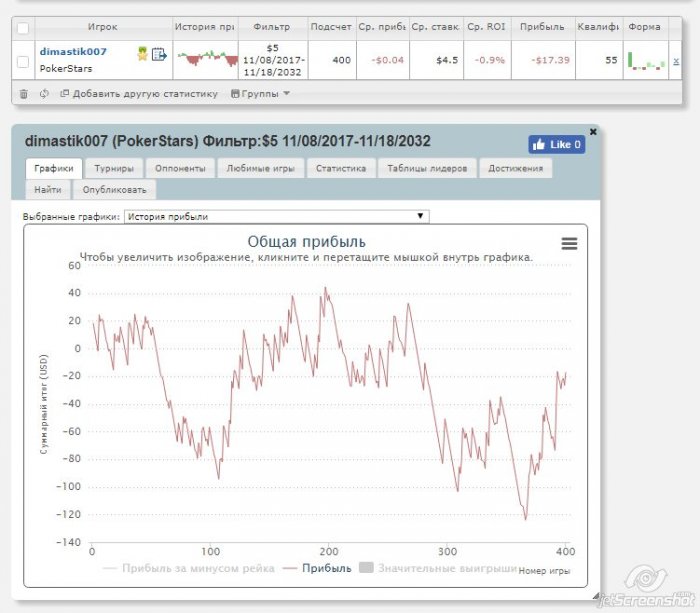This screenshot has width=700, height=613.
Task: Close the dimastik007 details panel
Action: [x=593, y=132]
